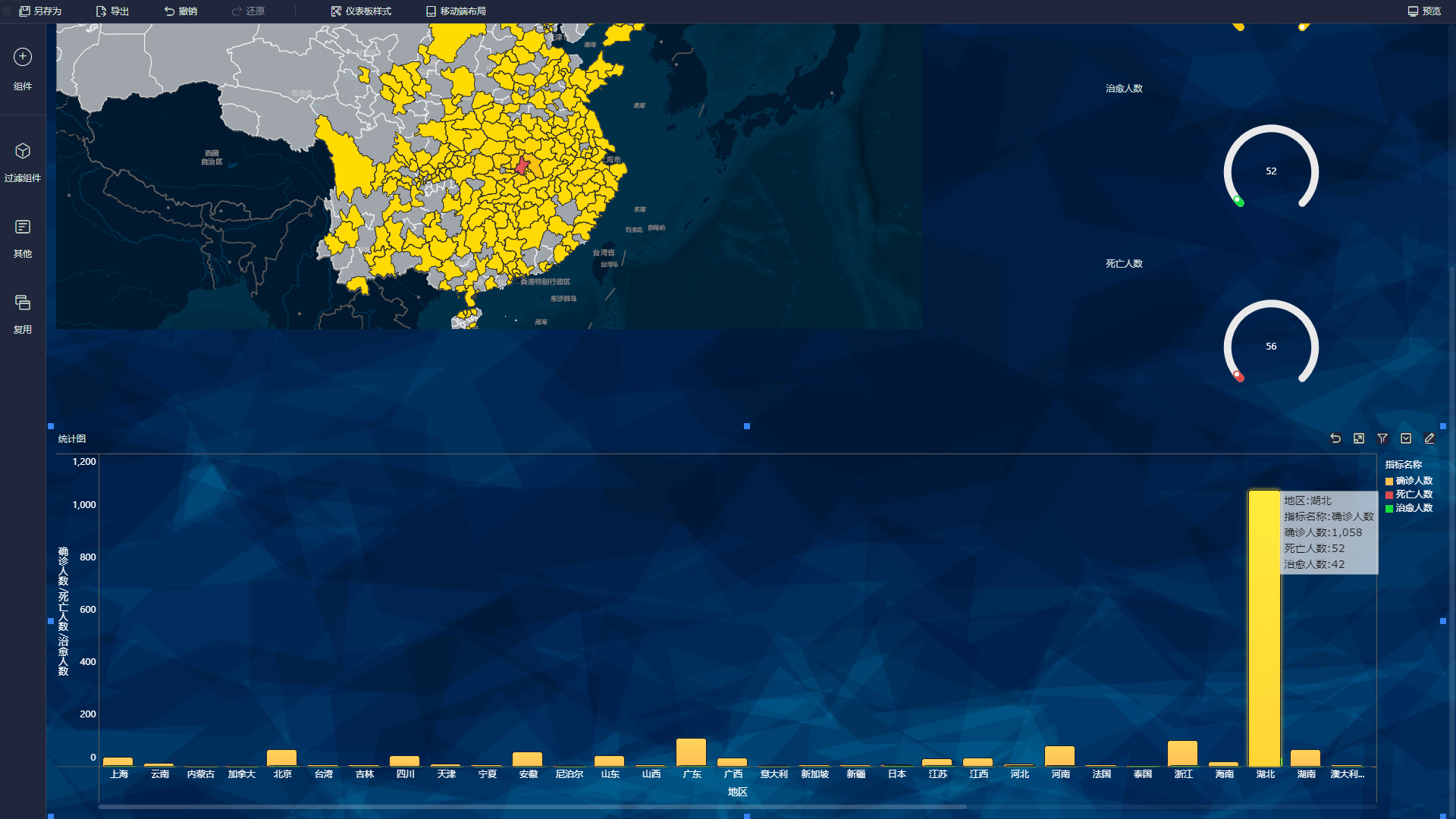Click the chart's horizontal scrollbar

point(531,807)
